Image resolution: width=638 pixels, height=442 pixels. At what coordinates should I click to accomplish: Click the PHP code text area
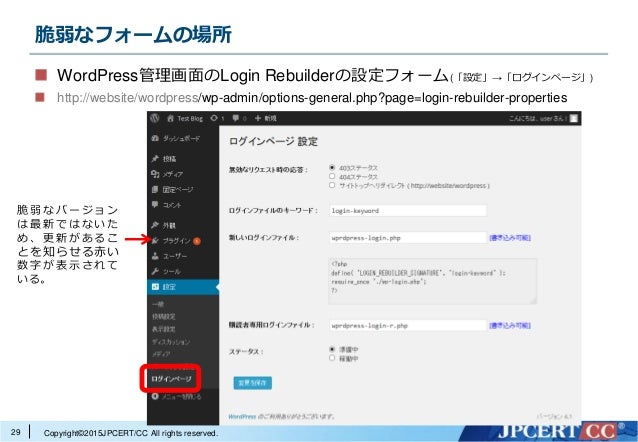point(433,281)
